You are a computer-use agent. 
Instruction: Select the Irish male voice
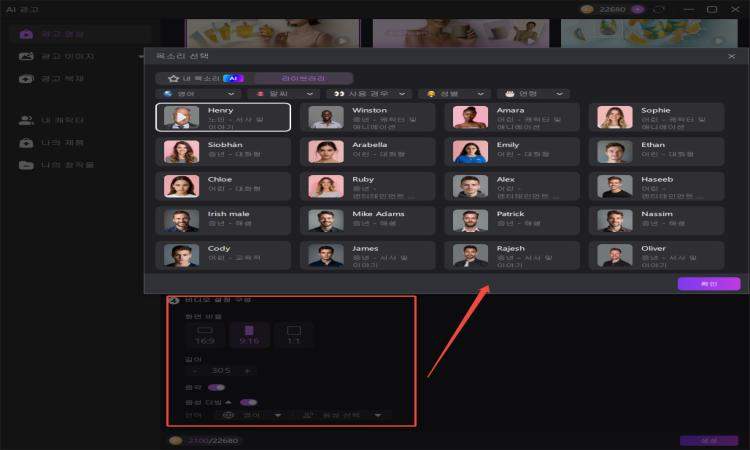(223, 220)
